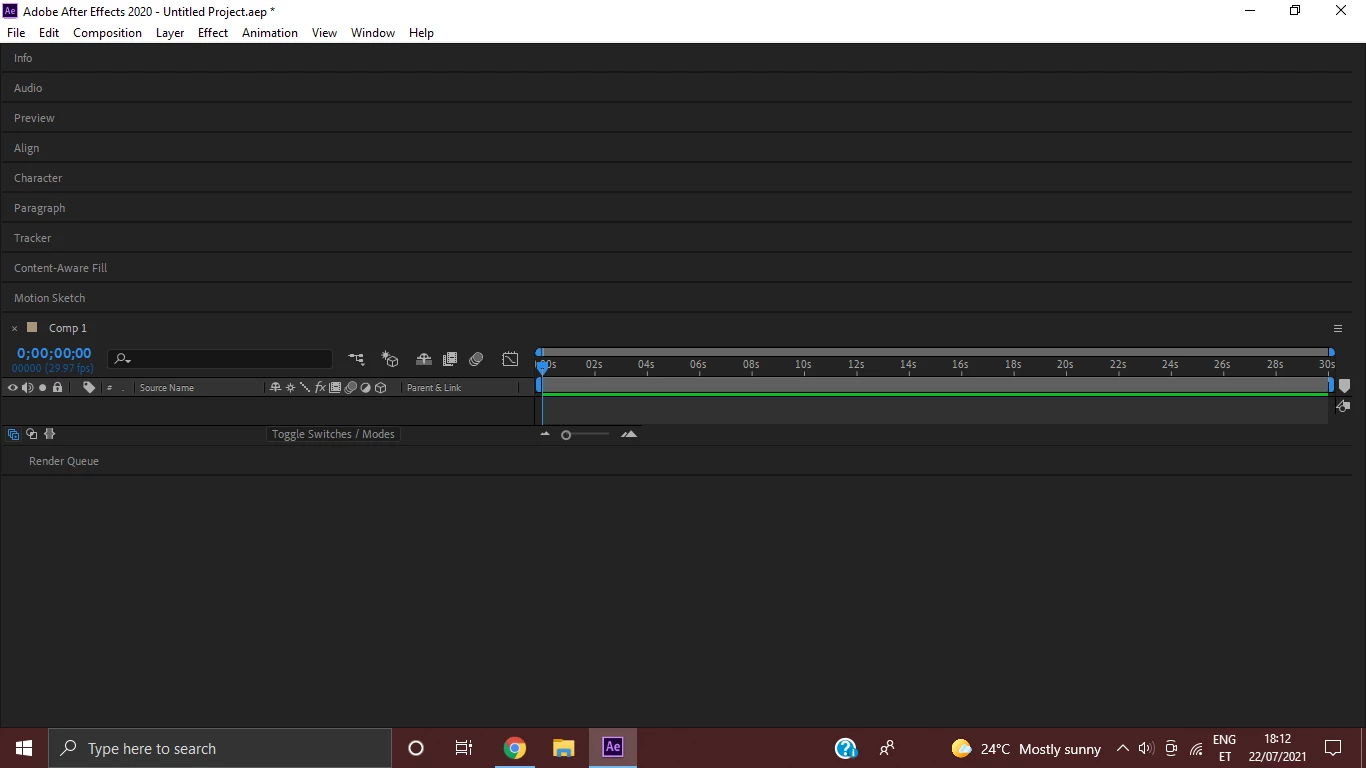Toggle the hide shy layers icon
Viewport: 1366px width, 768px height.
[x=424, y=359]
